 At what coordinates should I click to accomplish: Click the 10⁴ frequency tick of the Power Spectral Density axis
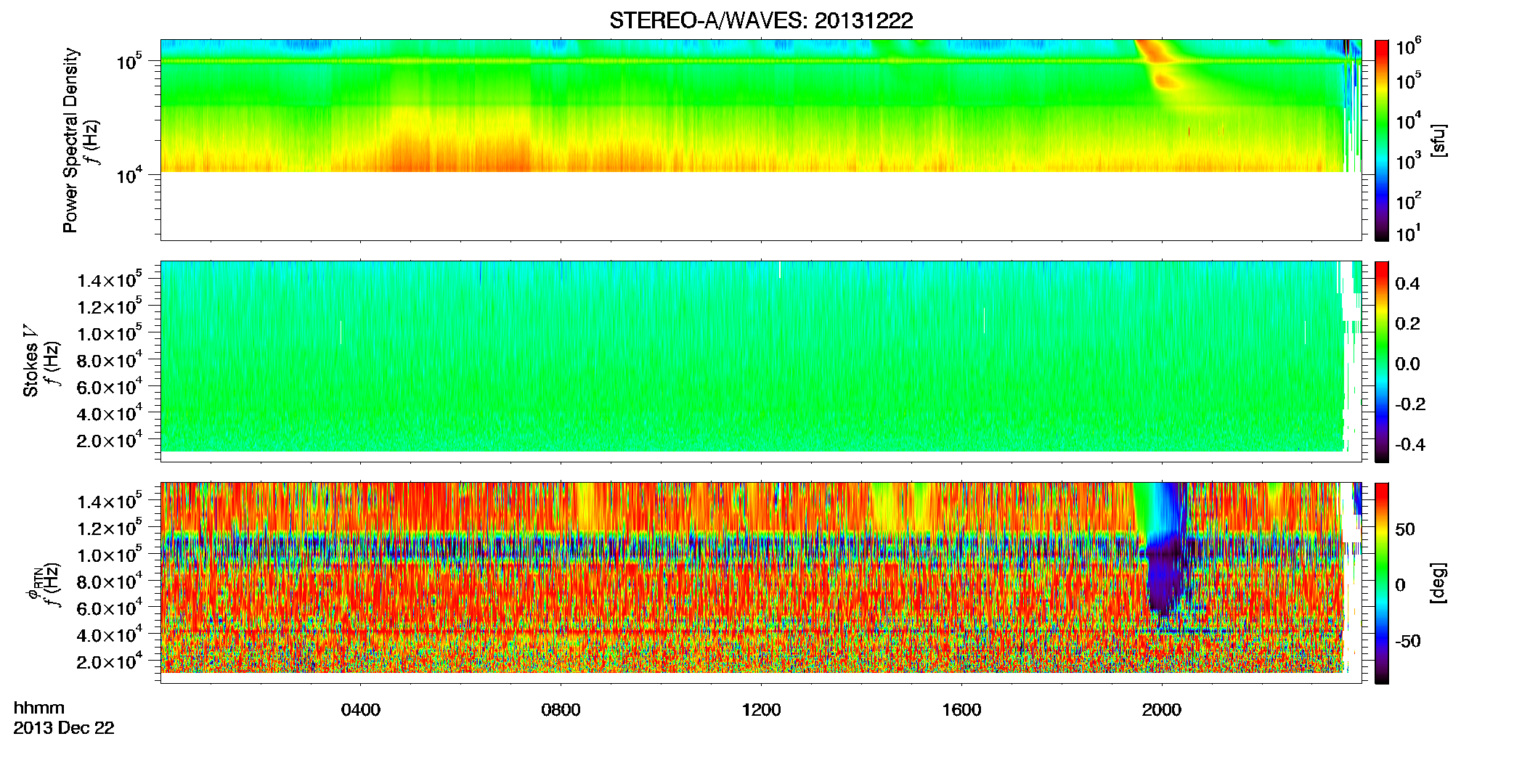(129, 175)
